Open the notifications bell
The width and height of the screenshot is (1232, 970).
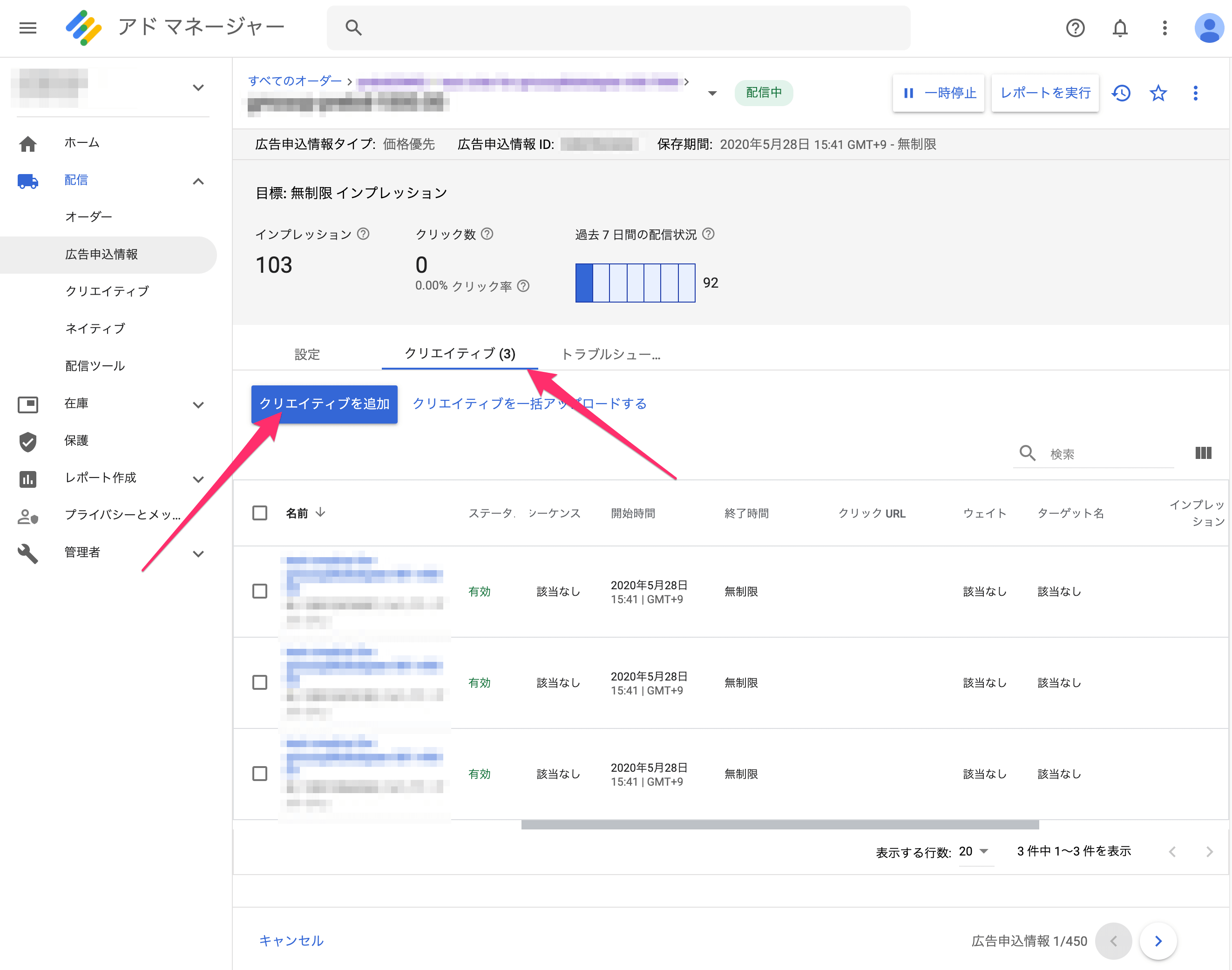tap(1119, 28)
